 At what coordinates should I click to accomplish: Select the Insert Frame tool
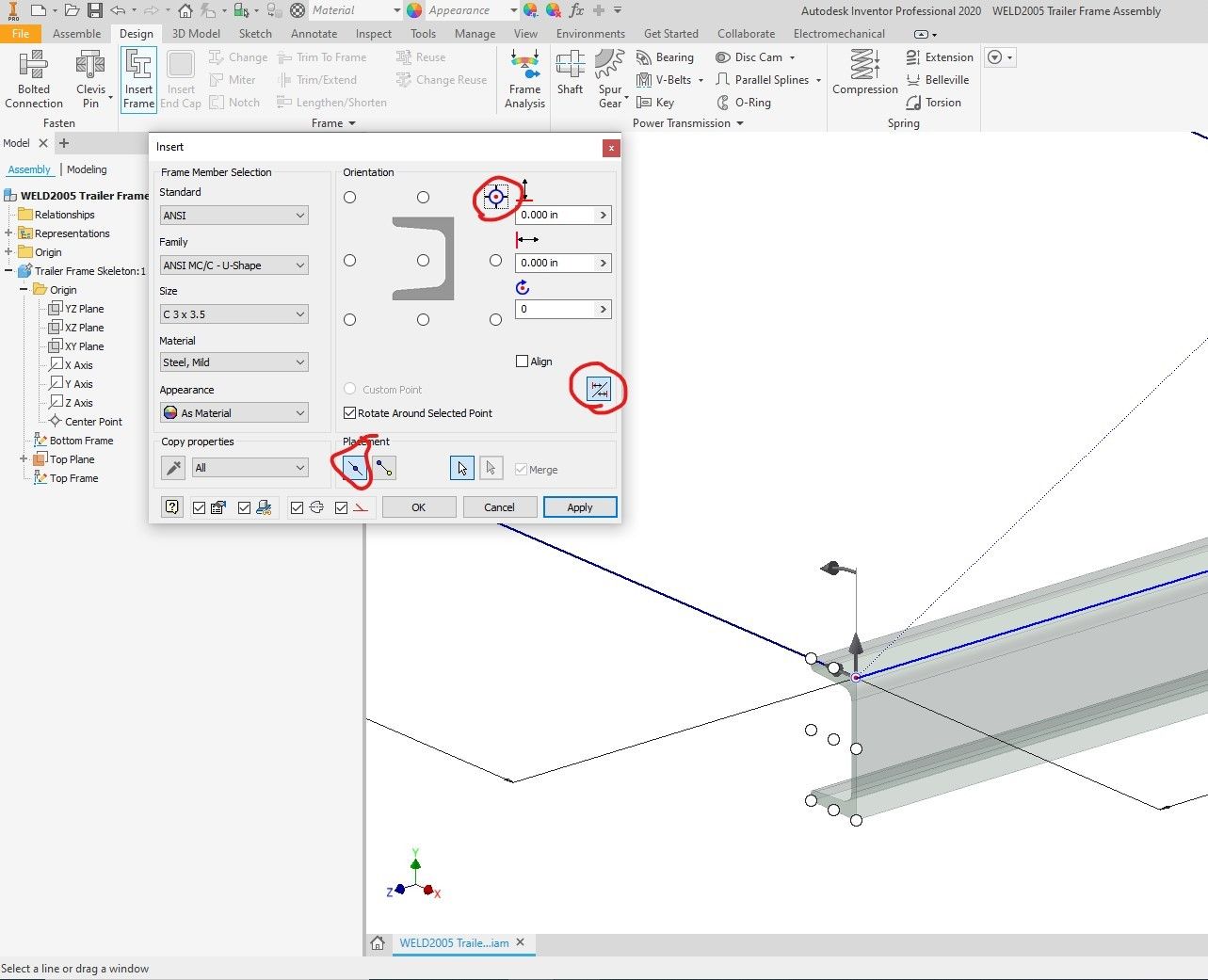pos(137,79)
